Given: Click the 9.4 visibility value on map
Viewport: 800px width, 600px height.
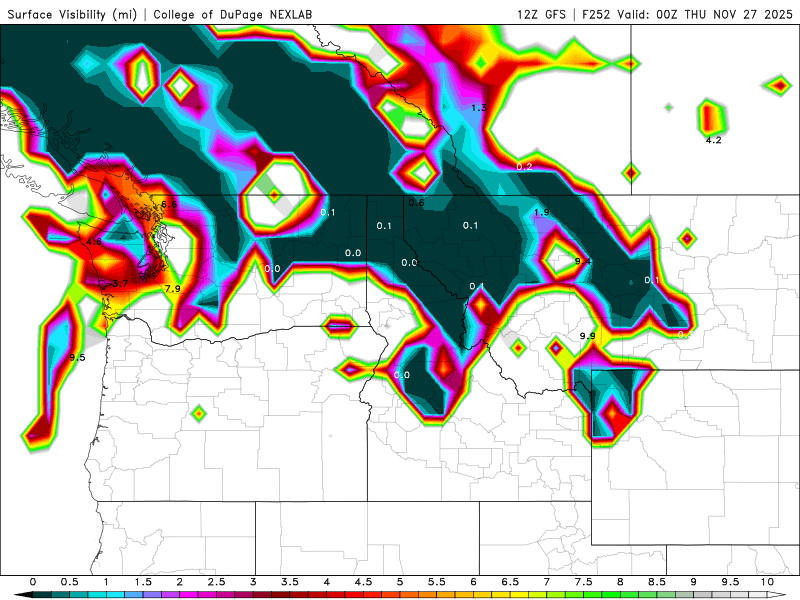Looking at the screenshot, I should (583, 261).
